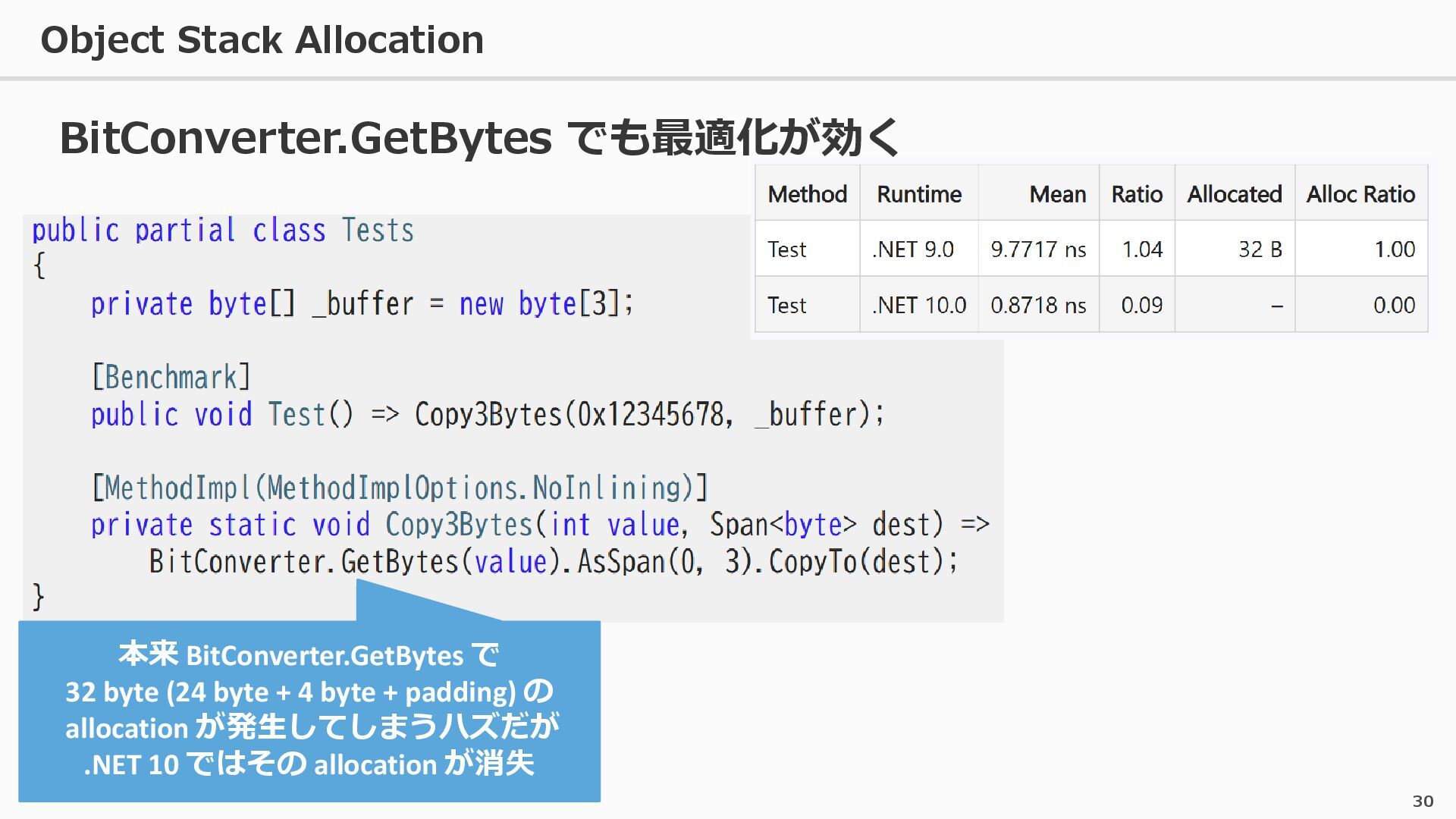Click the Ratio column header
Image resolution: width=1456 pixels, height=819 pixels.
click(x=1136, y=194)
